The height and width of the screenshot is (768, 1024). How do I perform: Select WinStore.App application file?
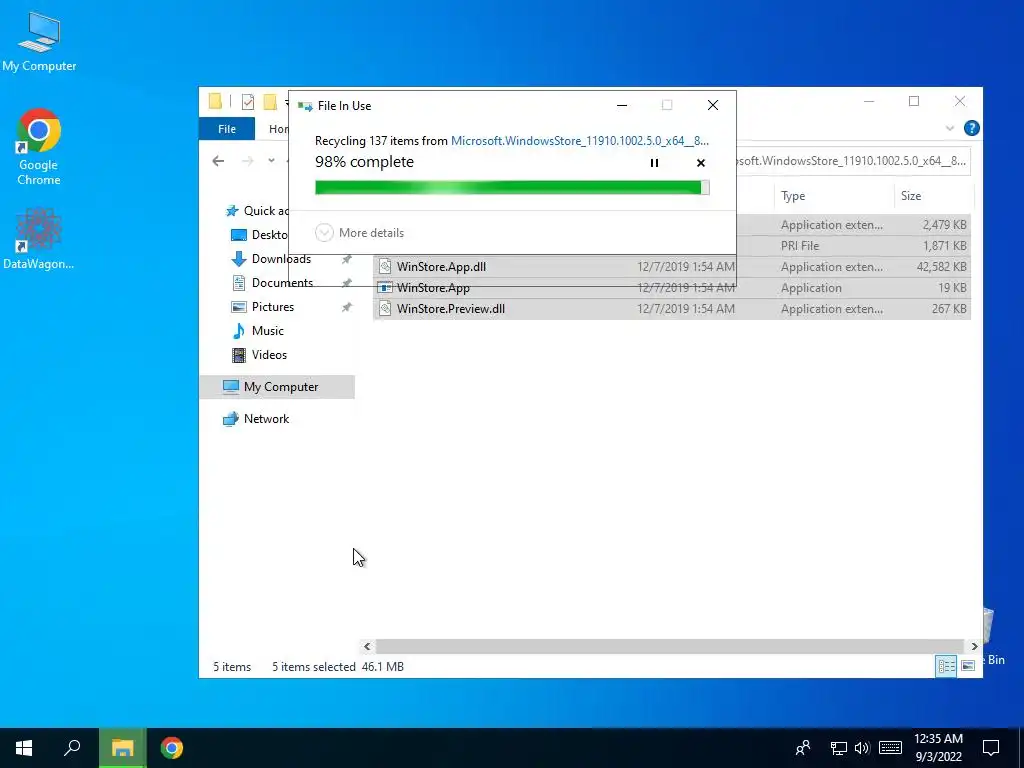point(671,287)
